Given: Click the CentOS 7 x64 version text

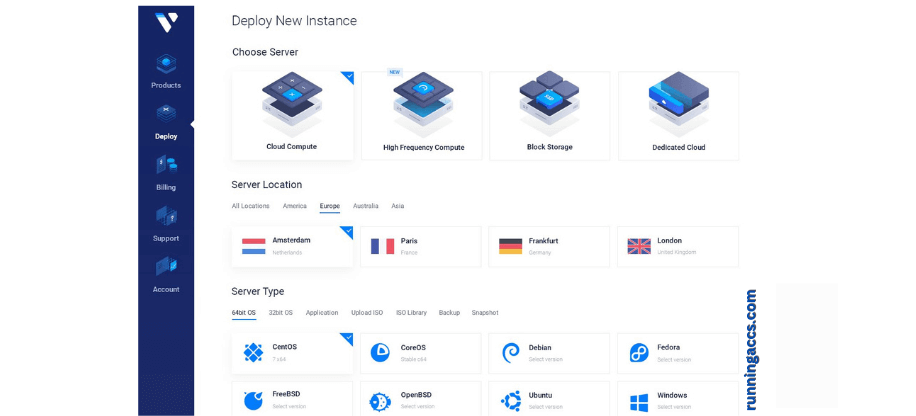Looking at the screenshot, I should point(280,359).
